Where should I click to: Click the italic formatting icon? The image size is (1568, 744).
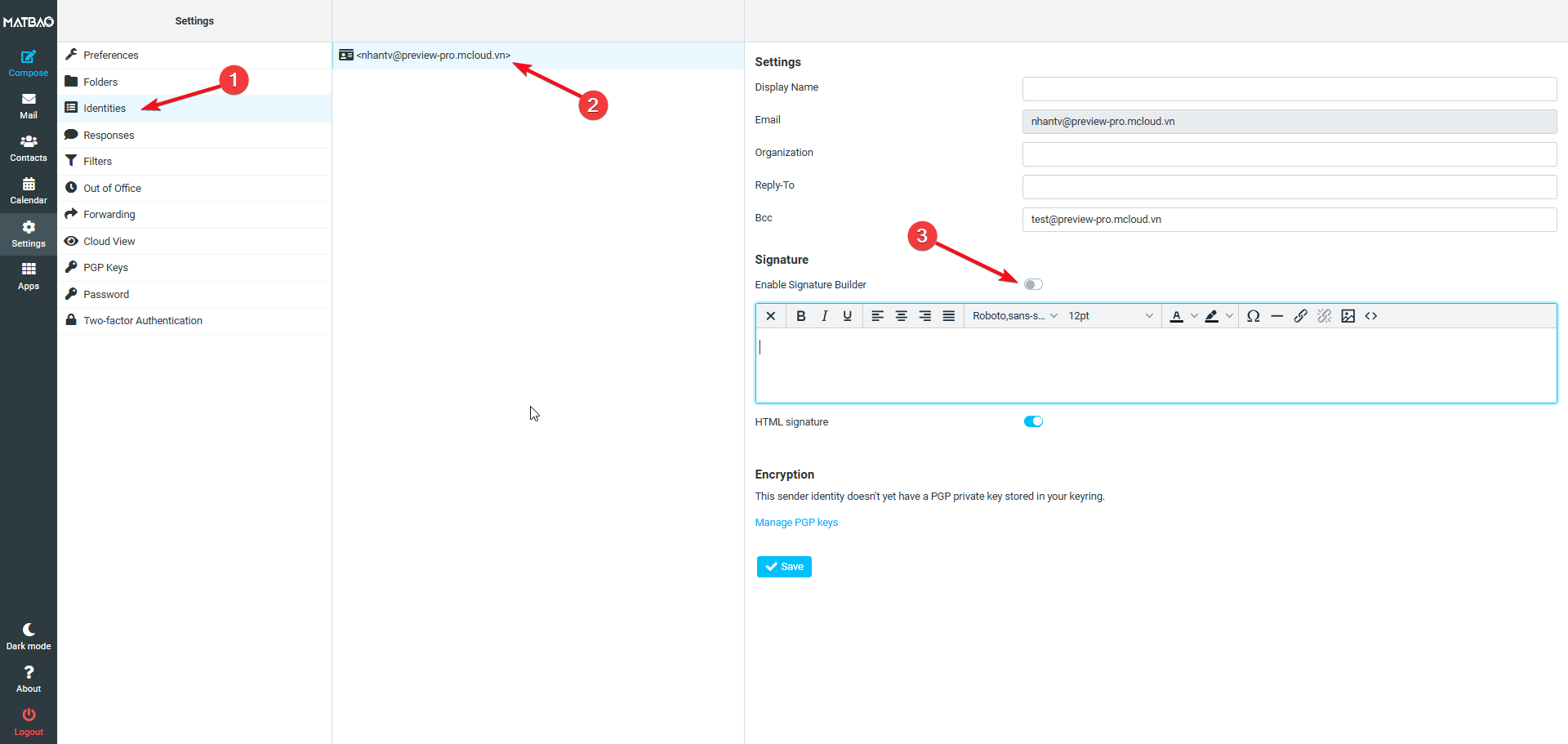coord(824,316)
